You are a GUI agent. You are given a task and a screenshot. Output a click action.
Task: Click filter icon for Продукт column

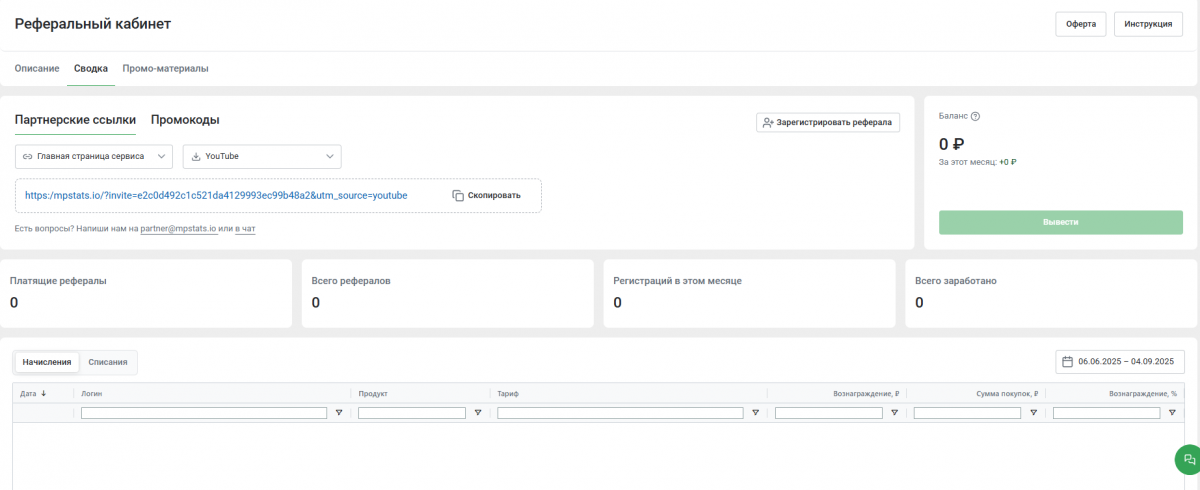477,413
